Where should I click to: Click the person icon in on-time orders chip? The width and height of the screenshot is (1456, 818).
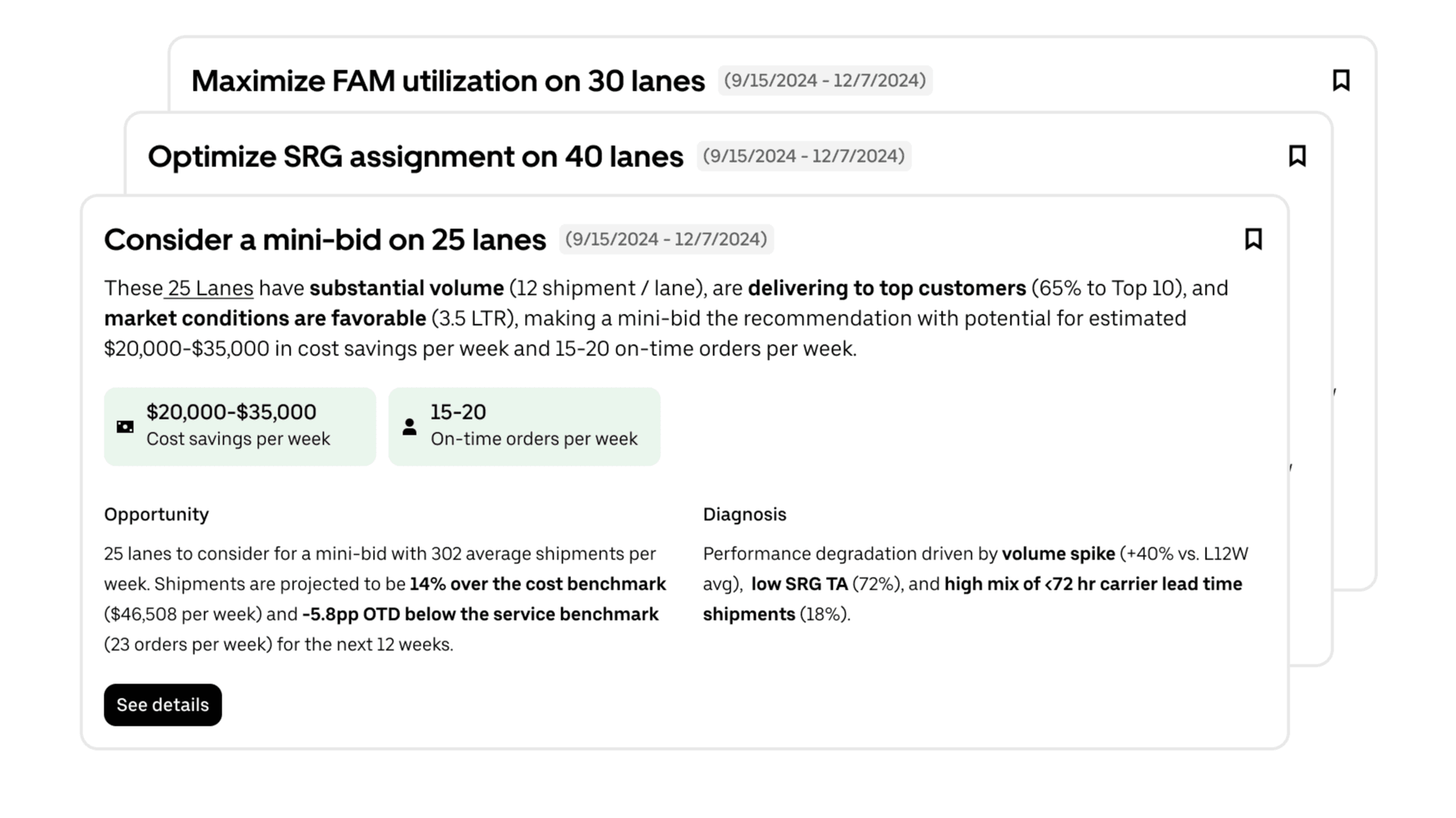coord(409,426)
